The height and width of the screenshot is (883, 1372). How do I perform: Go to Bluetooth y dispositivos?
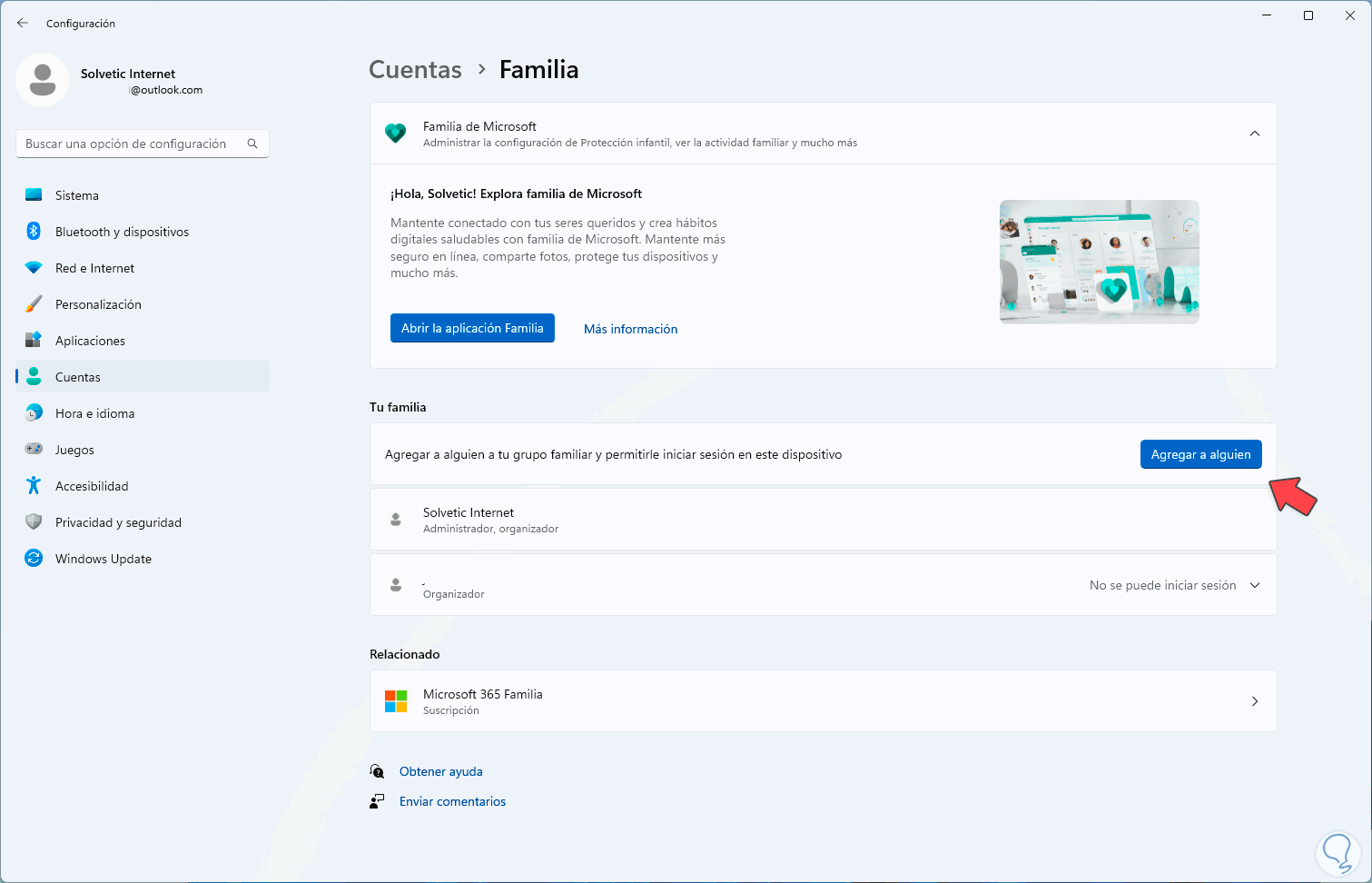point(143,232)
